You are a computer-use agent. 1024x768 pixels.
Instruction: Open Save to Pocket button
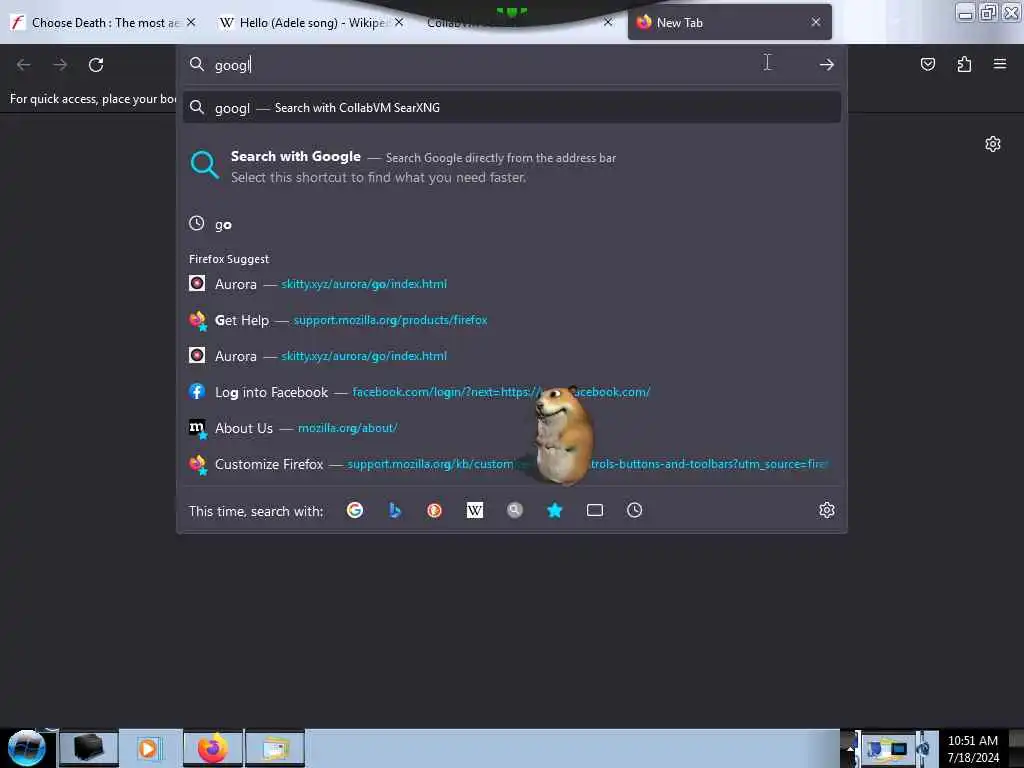pos(927,64)
